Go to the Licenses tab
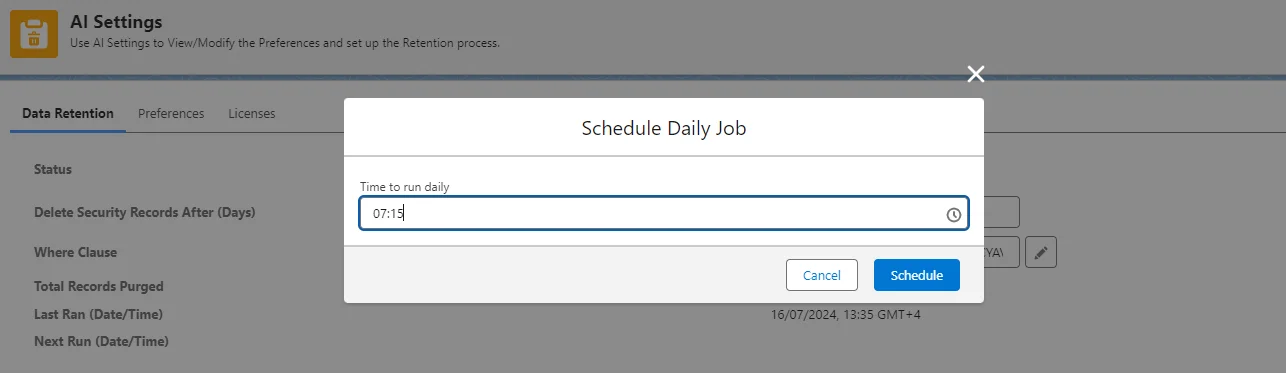 click(x=252, y=113)
